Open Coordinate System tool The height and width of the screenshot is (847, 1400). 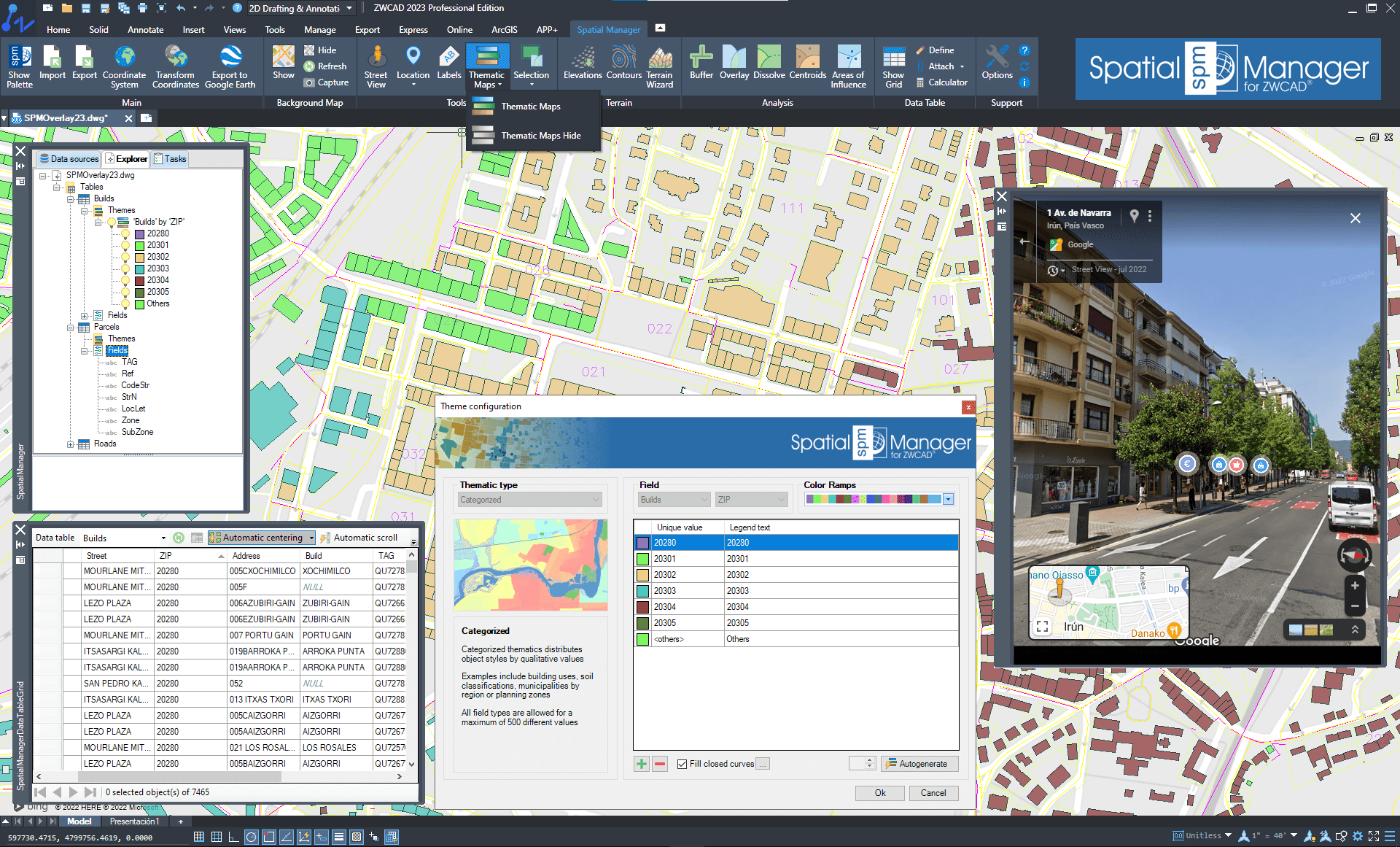pos(125,66)
